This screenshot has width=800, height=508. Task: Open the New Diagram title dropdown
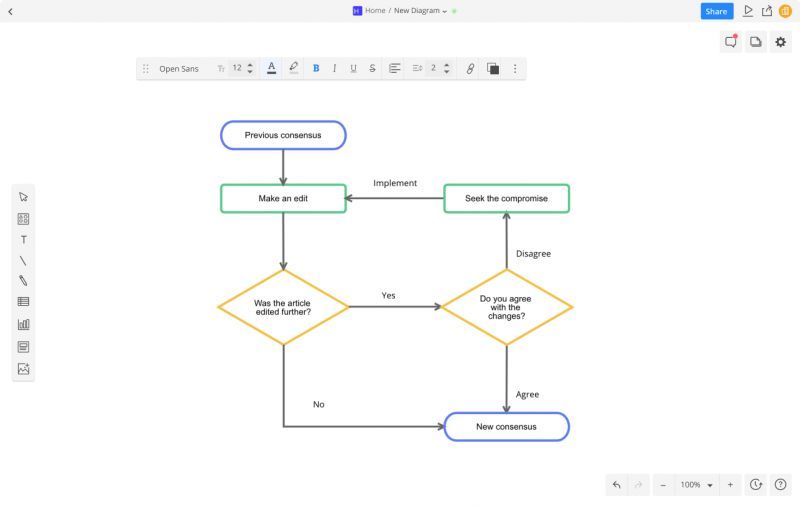420,11
